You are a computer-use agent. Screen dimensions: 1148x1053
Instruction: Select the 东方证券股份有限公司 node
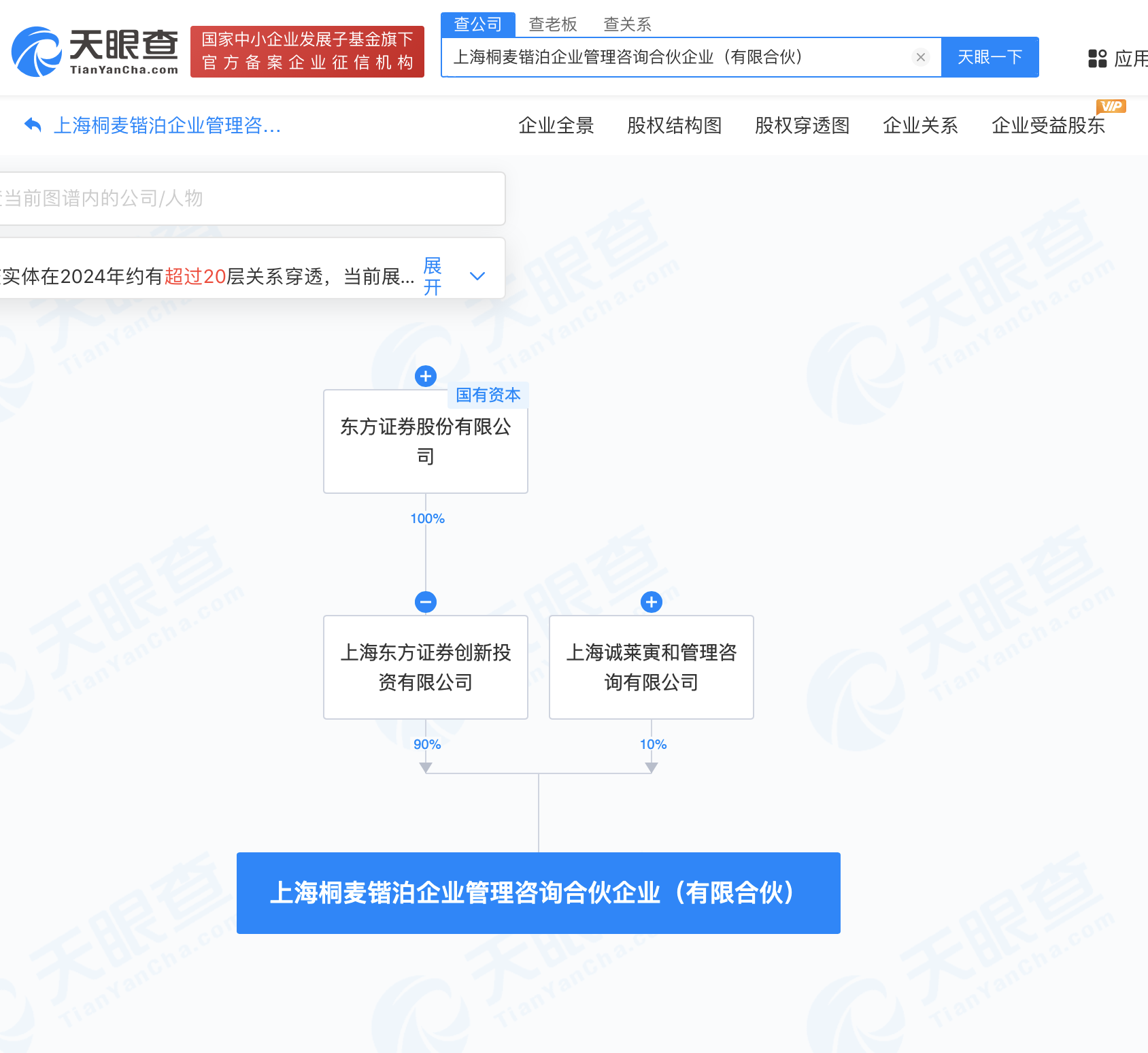tap(426, 441)
